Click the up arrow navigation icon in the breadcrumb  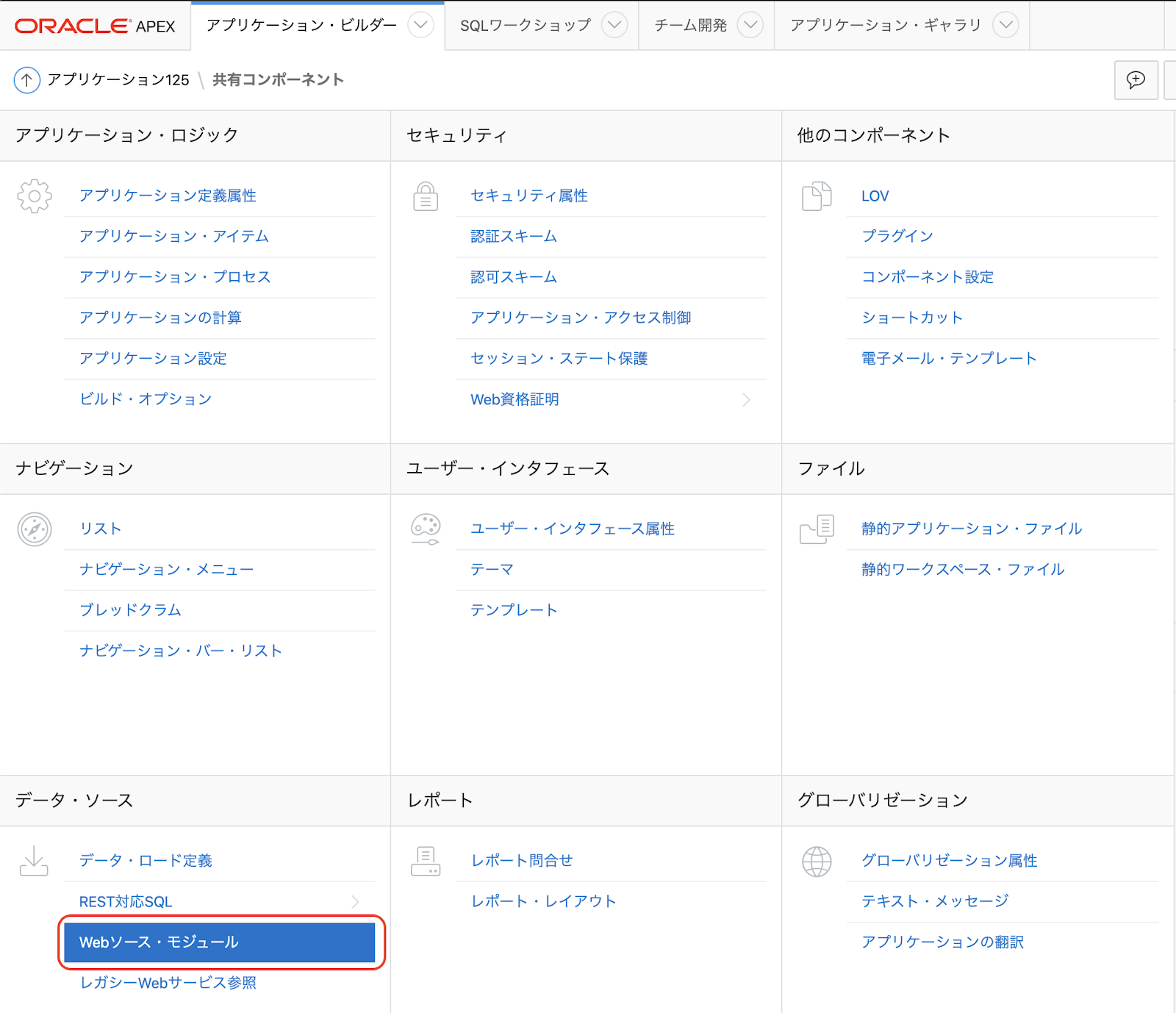(26, 80)
